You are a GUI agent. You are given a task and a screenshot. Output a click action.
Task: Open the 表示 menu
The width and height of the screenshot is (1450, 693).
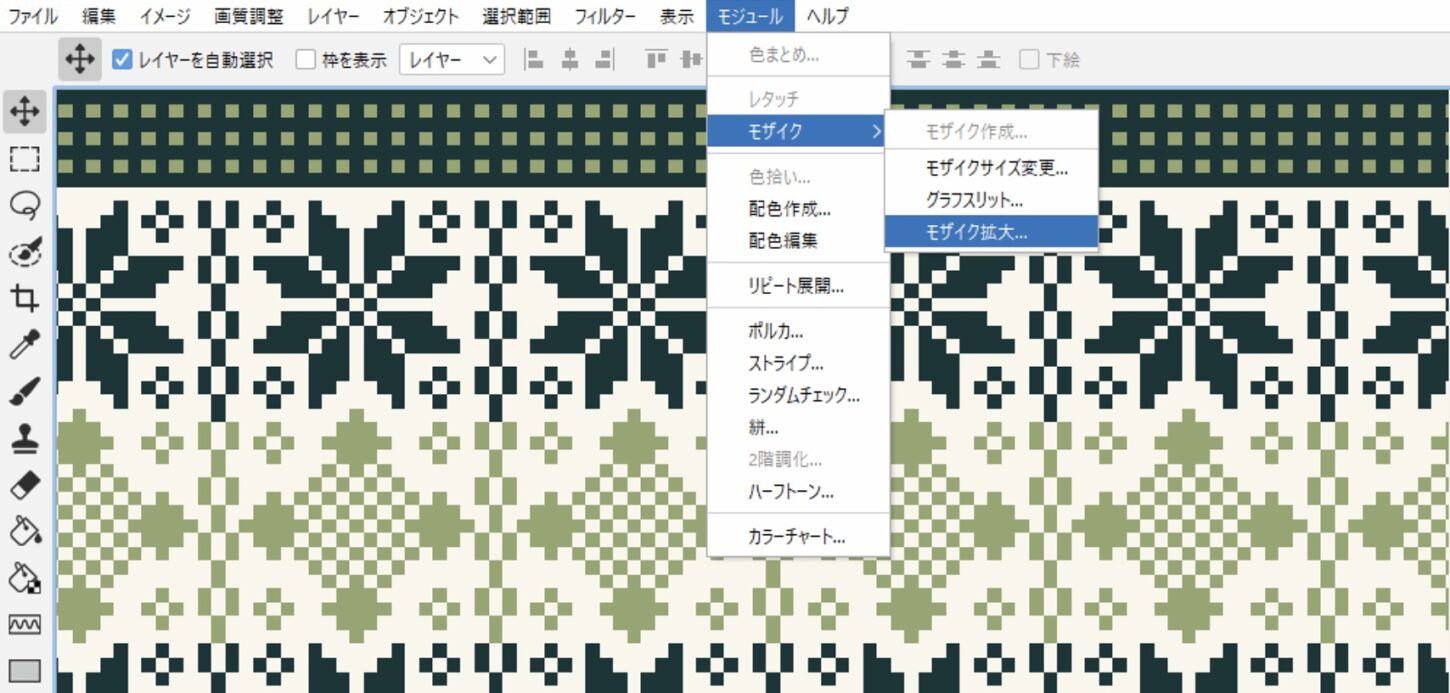(677, 16)
